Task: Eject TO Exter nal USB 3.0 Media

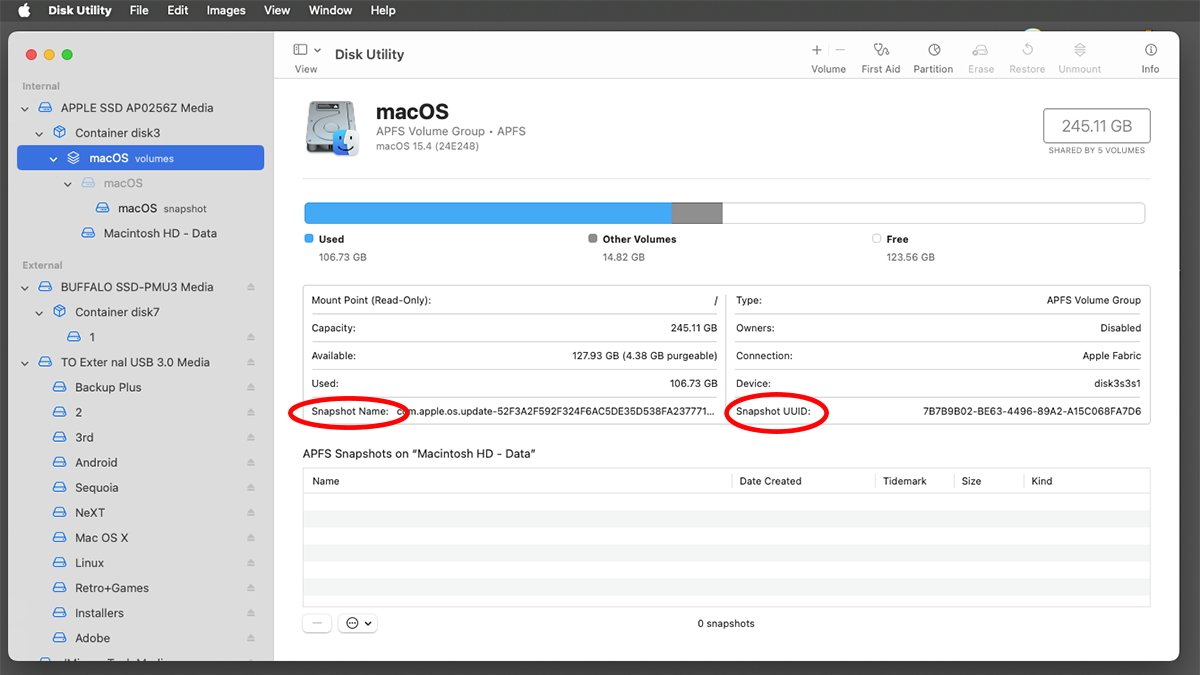Action: [251, 362]
